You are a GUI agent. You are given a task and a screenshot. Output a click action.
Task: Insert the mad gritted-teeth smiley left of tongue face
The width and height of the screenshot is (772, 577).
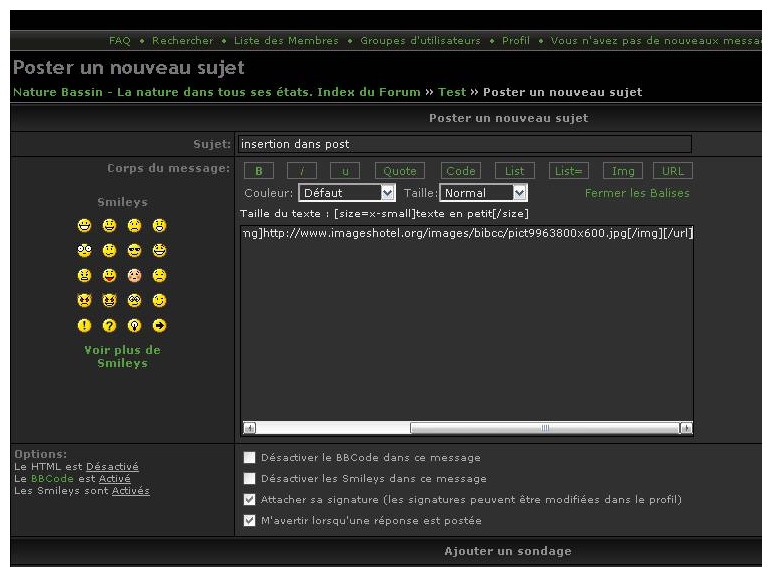click(84, 276)
